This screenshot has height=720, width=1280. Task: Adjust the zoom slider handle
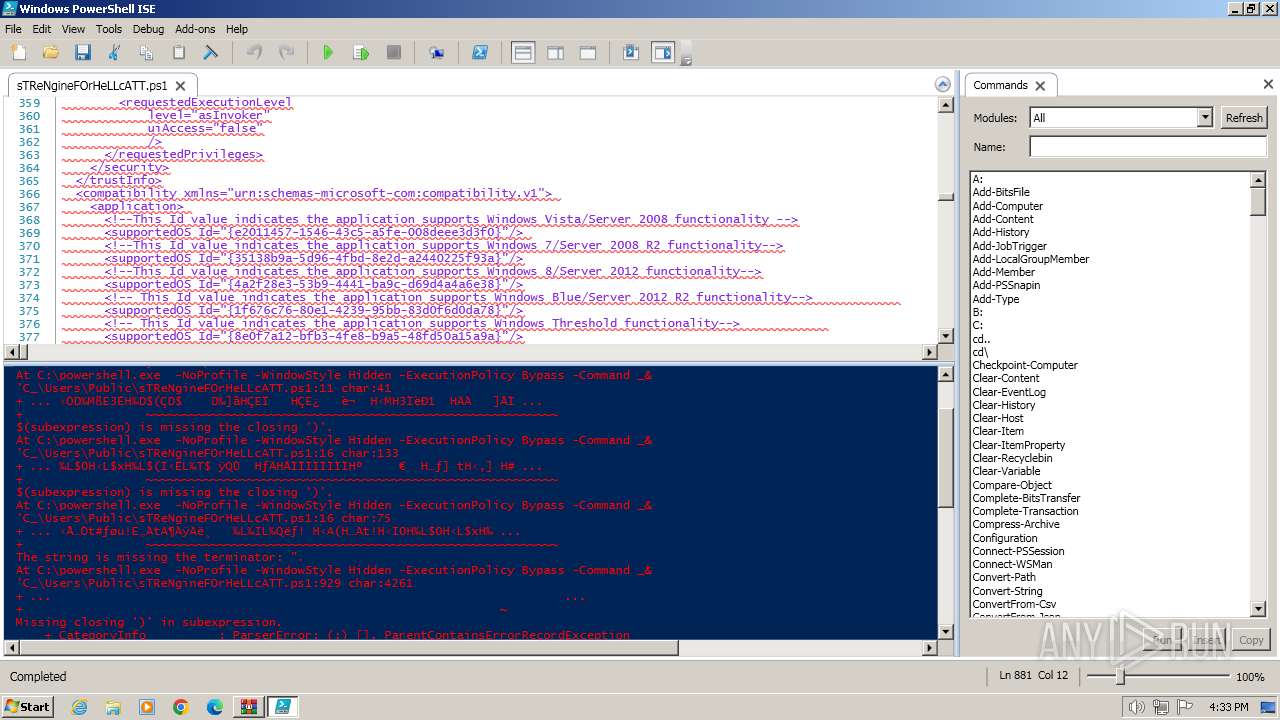coord(1120,677)
